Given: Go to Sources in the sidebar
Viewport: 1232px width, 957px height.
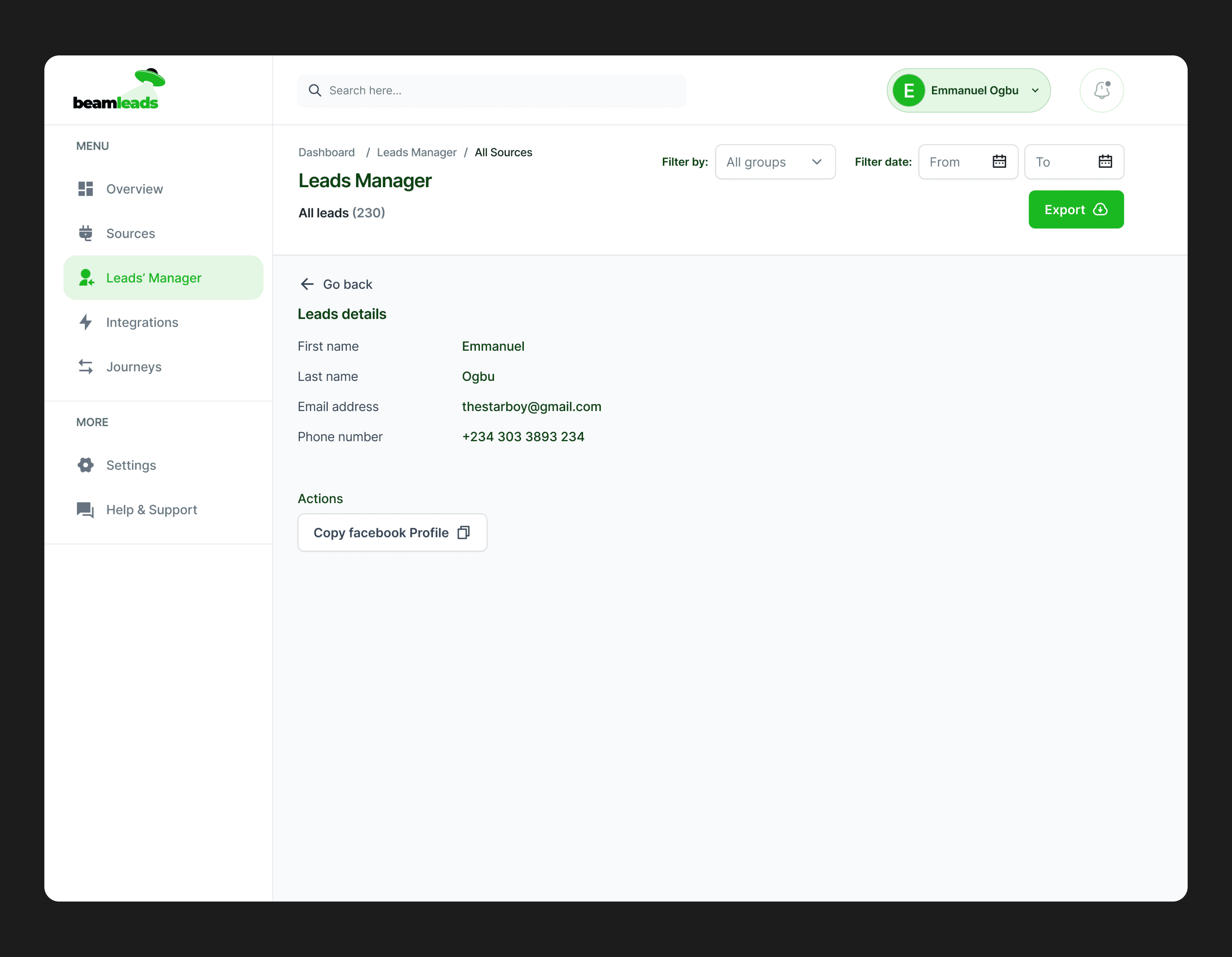Looking at the screenshot, I should pos(163,233).
